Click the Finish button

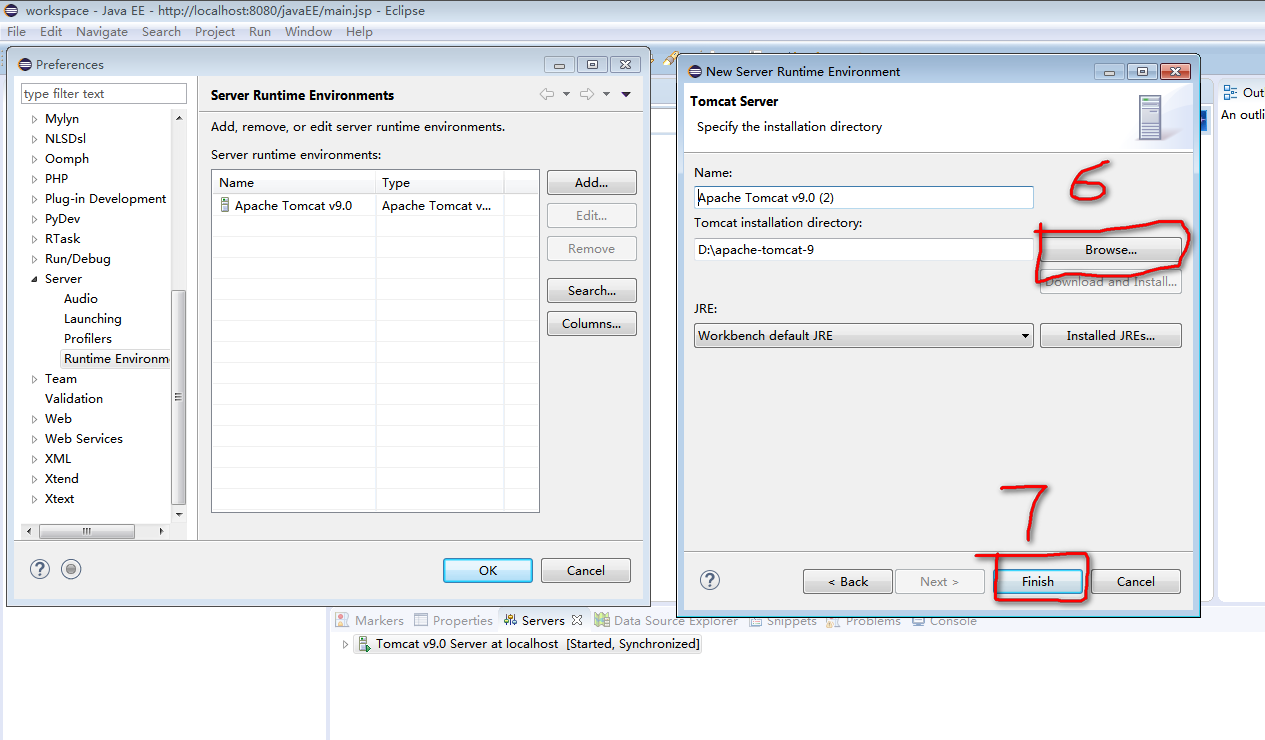pyautogui.click(x=1038, y=581)
